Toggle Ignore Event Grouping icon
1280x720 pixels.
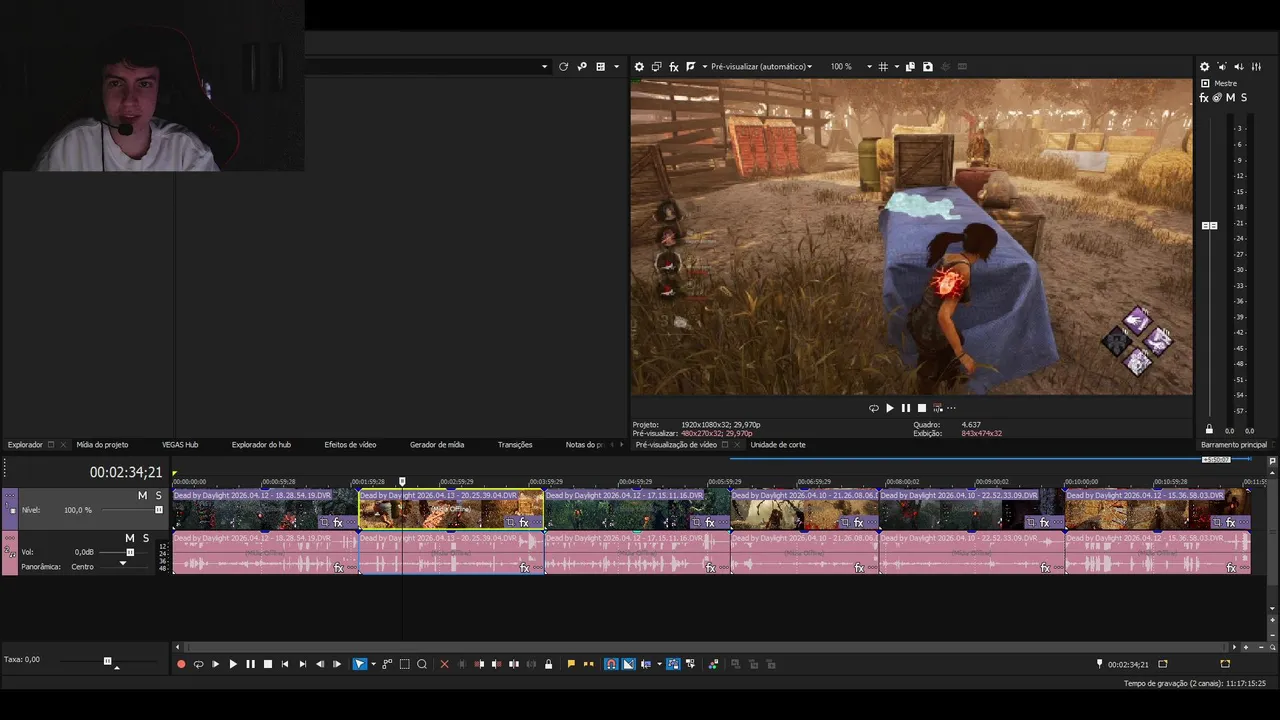click(690, 664)
